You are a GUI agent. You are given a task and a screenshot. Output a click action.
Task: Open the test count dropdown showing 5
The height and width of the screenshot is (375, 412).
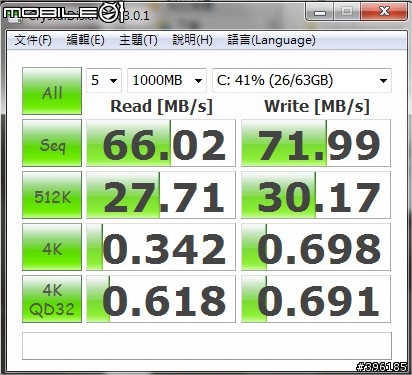104,80
